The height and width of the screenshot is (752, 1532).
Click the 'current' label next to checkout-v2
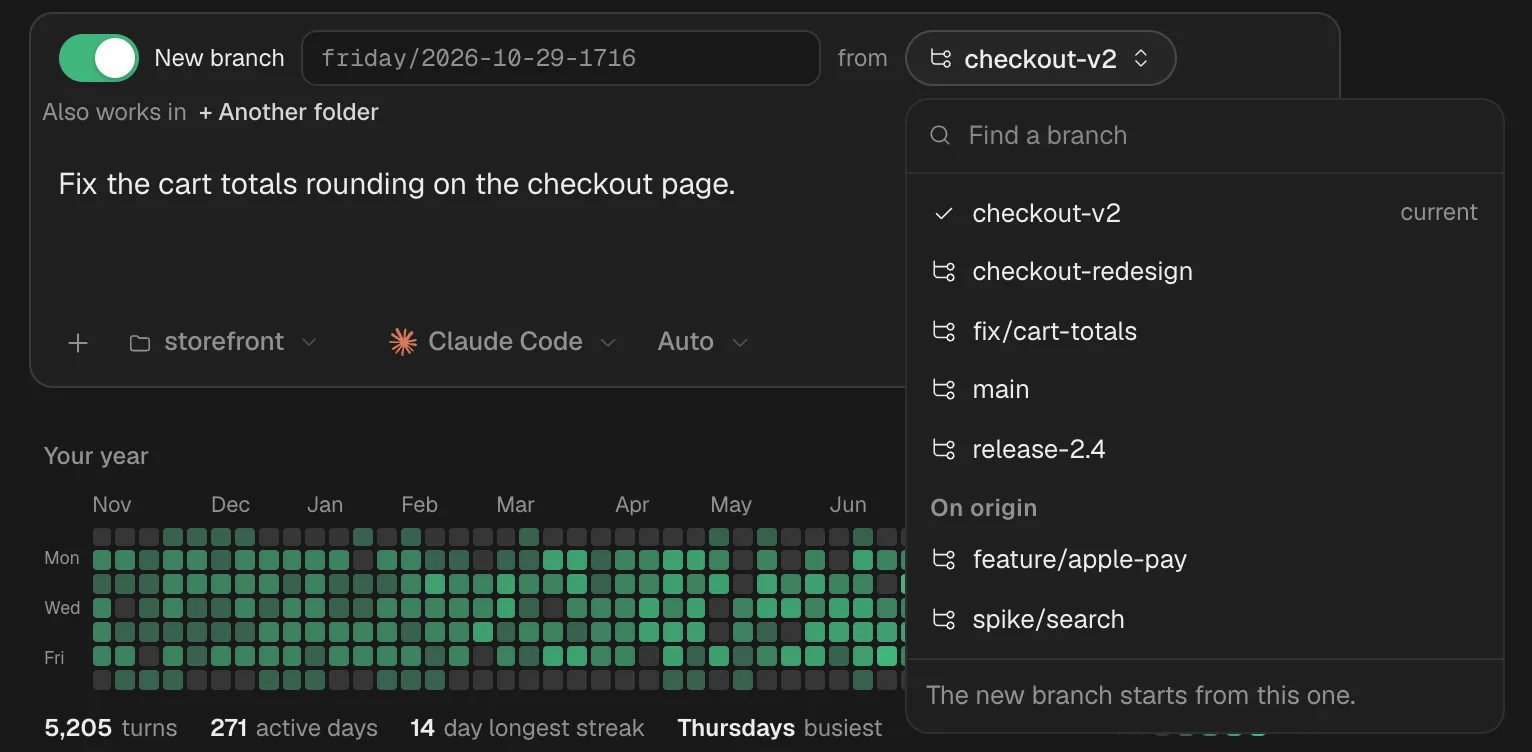[1439, 212]
